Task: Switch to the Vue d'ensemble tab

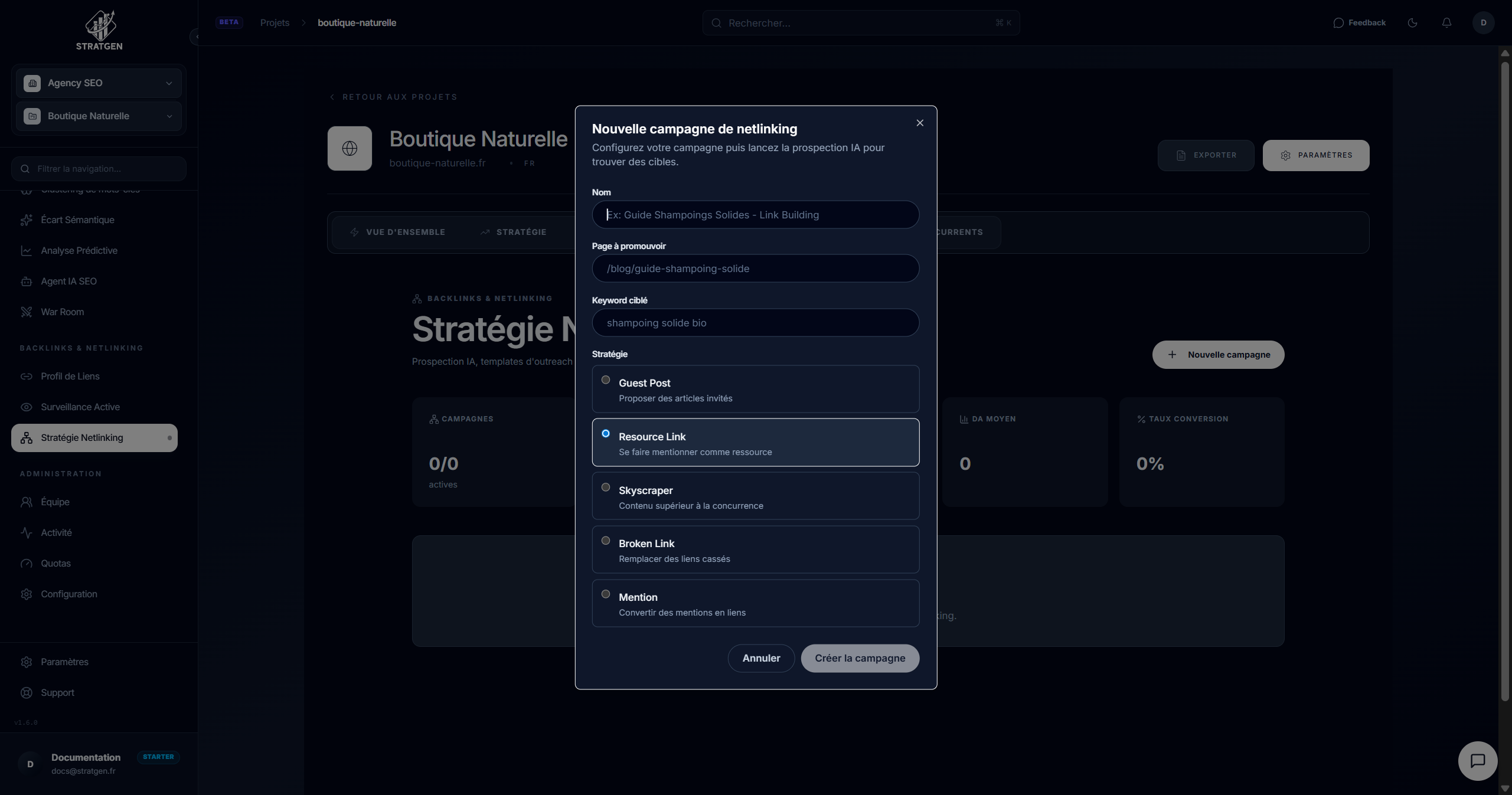Action: click(x=397, y=232)
